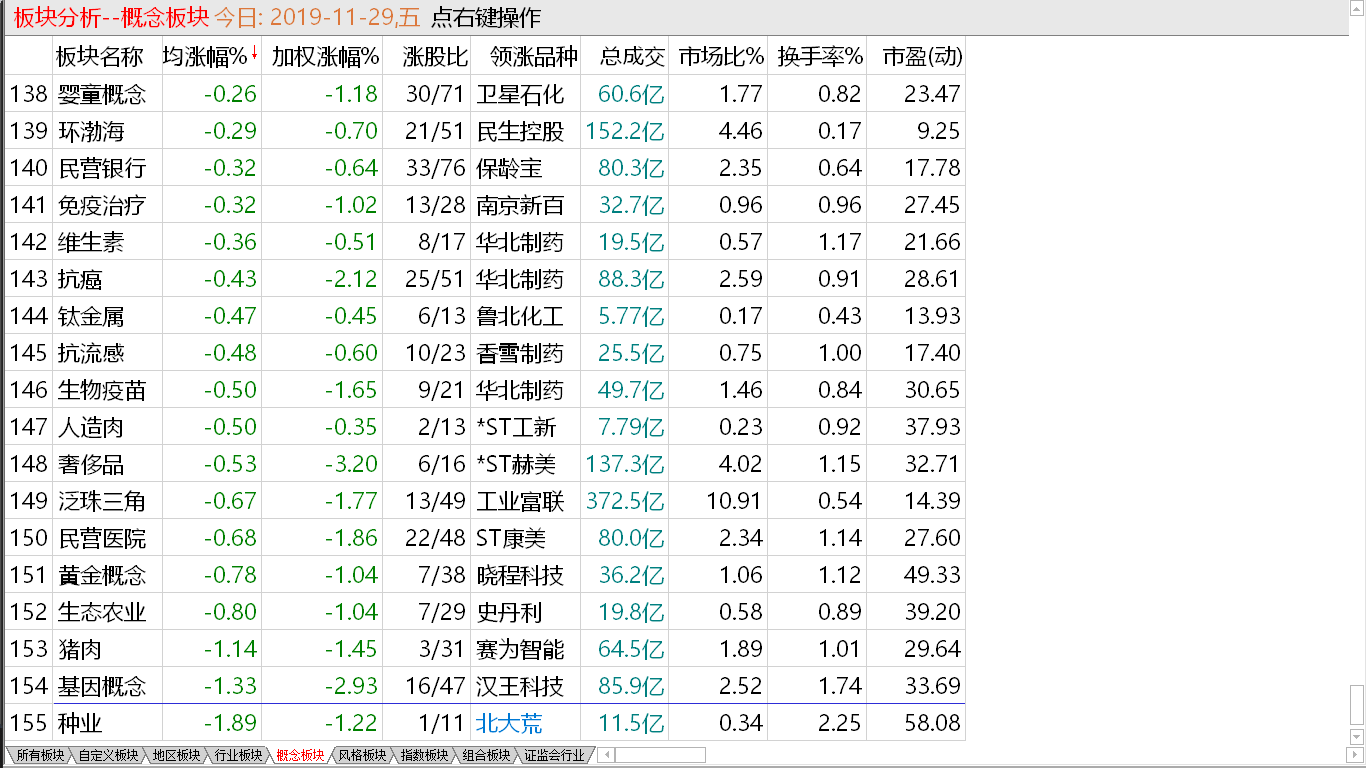Select the 钛金属 sector name
Image resolution: width=1366 pixels, height=768 pixels.
coord(91,316)
